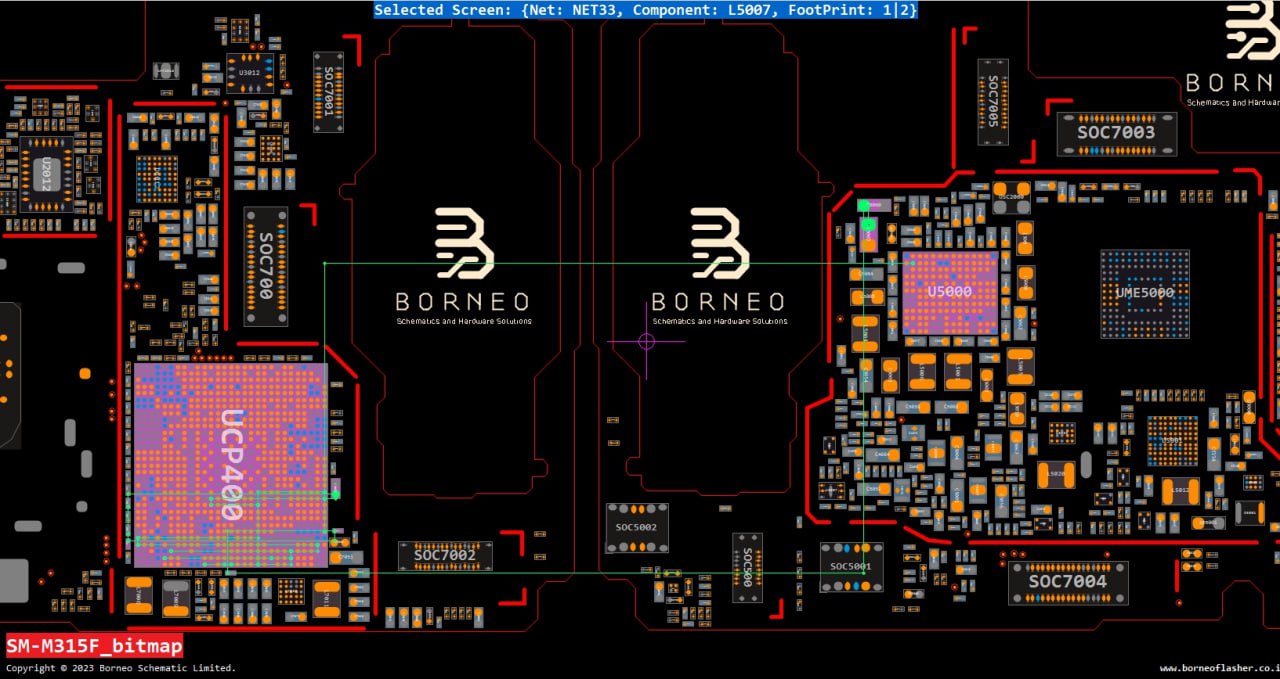
Task: Select the SOC7005 connector
Action: [993, 101]
